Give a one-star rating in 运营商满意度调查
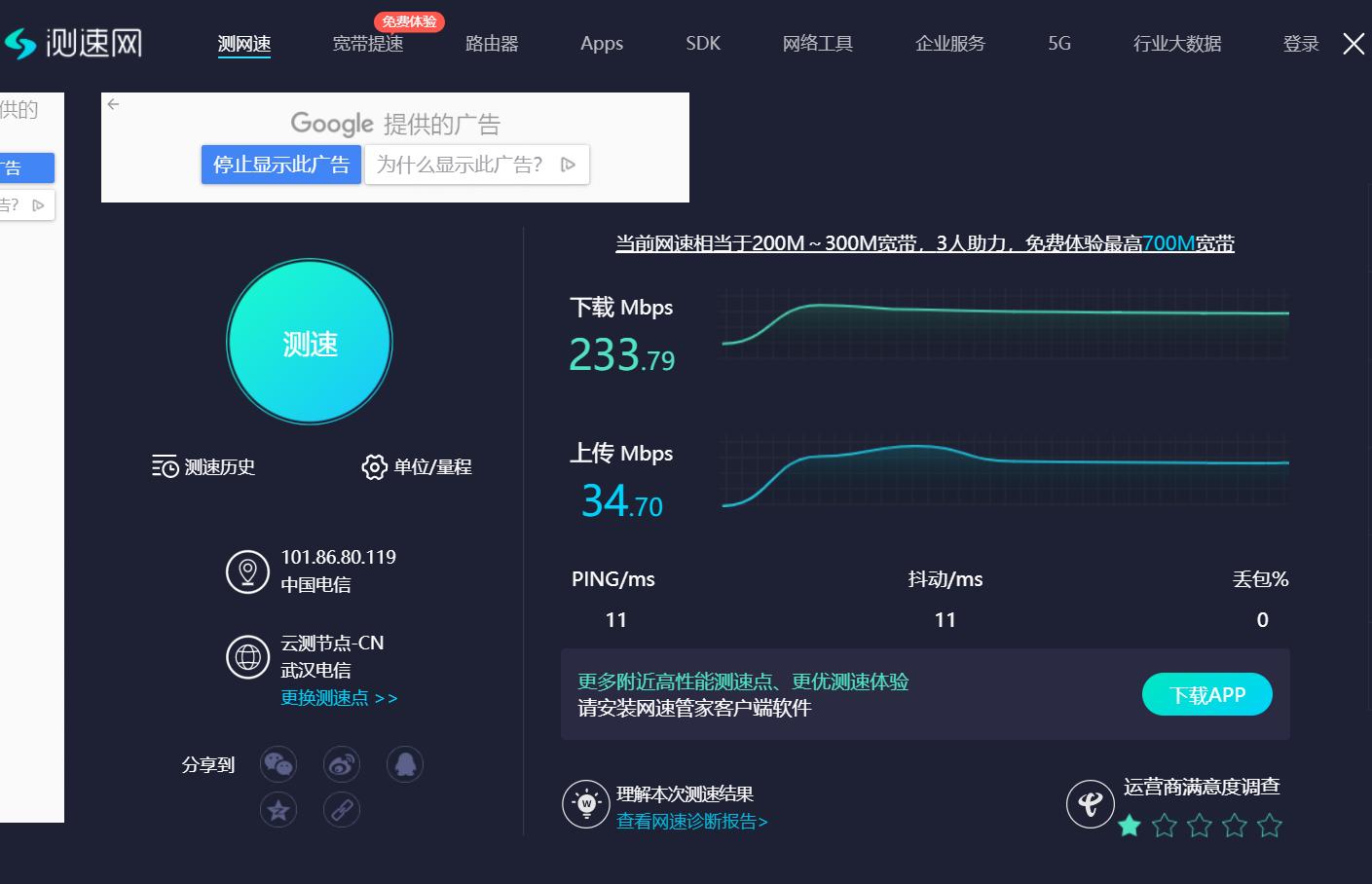 point(1129,825)
